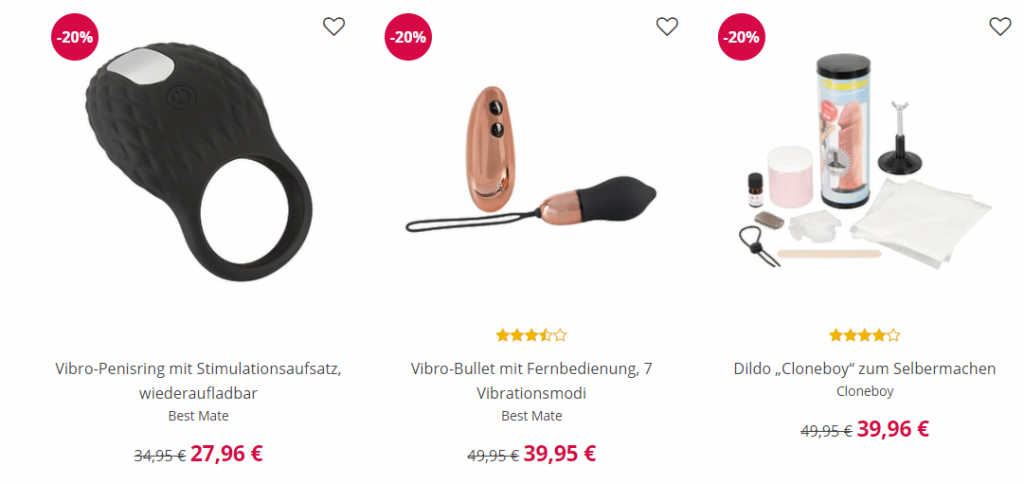Open the 'Vibro-Bullet mit Fernbedienung' title link
Viewport: 1024px width, 484px height.
pyautogui.click(x=532, y=381)
